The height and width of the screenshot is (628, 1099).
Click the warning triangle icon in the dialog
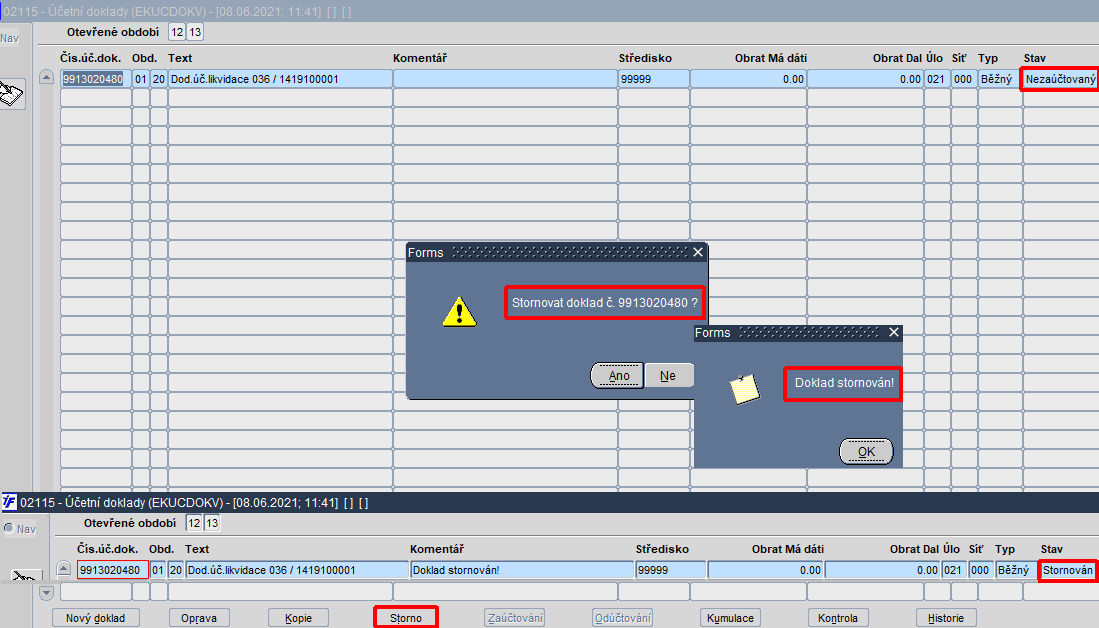pos(459,312)
